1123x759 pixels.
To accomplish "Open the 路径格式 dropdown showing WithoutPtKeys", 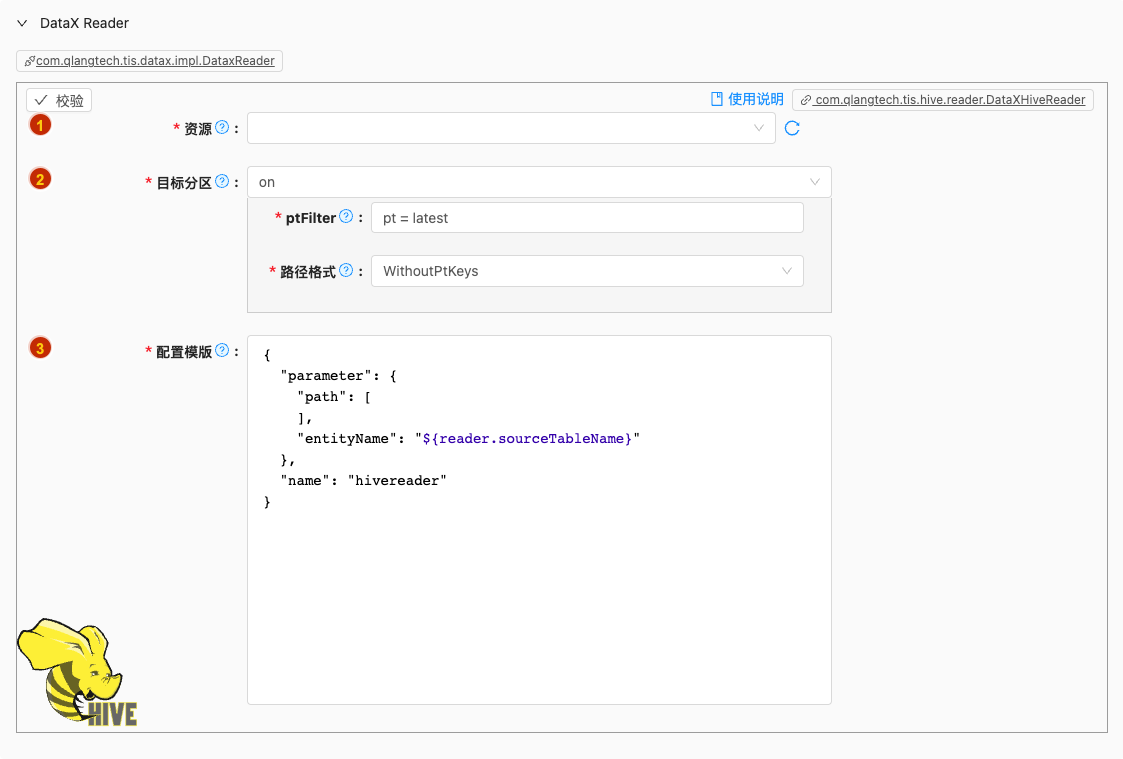I will (586, 271).
